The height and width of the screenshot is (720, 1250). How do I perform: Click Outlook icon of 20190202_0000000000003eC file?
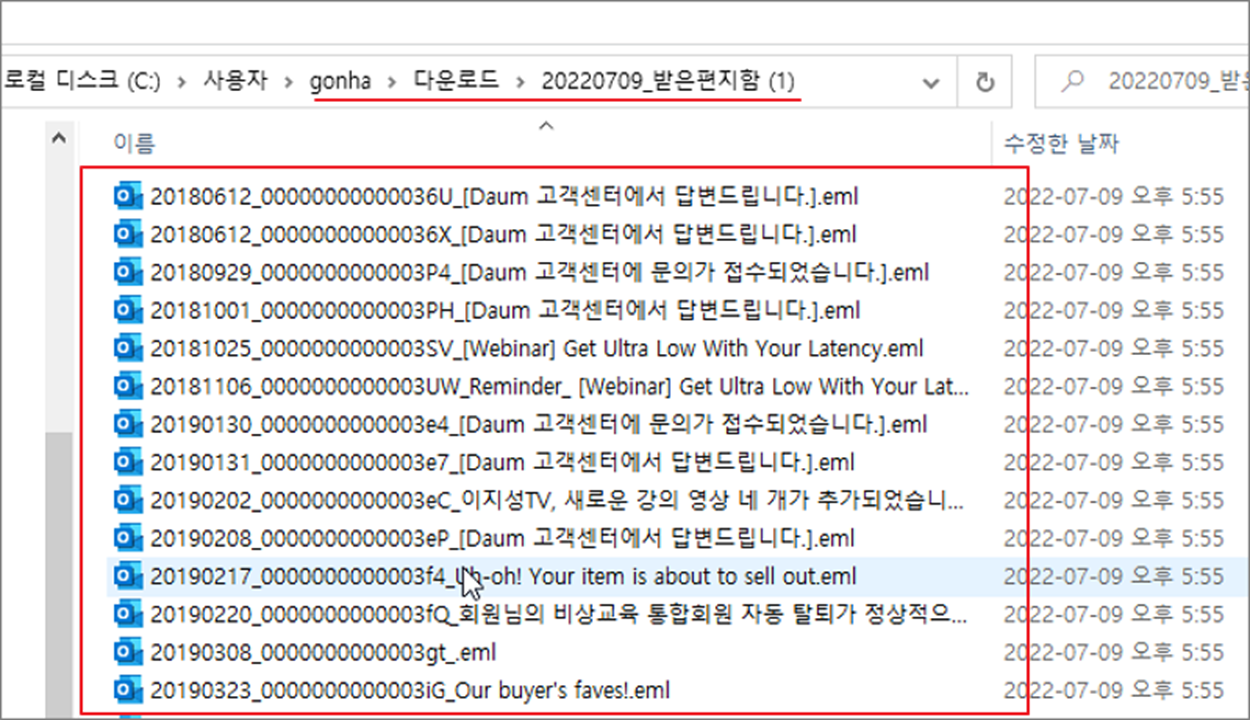128,500
